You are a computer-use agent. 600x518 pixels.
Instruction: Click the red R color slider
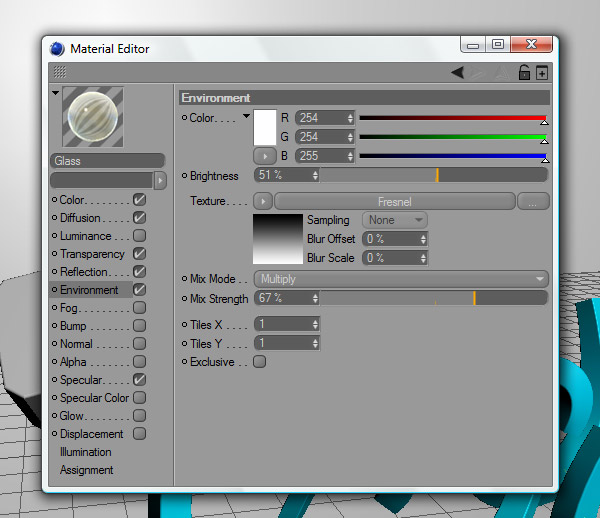pyautogui.click(x=453, y=118)
